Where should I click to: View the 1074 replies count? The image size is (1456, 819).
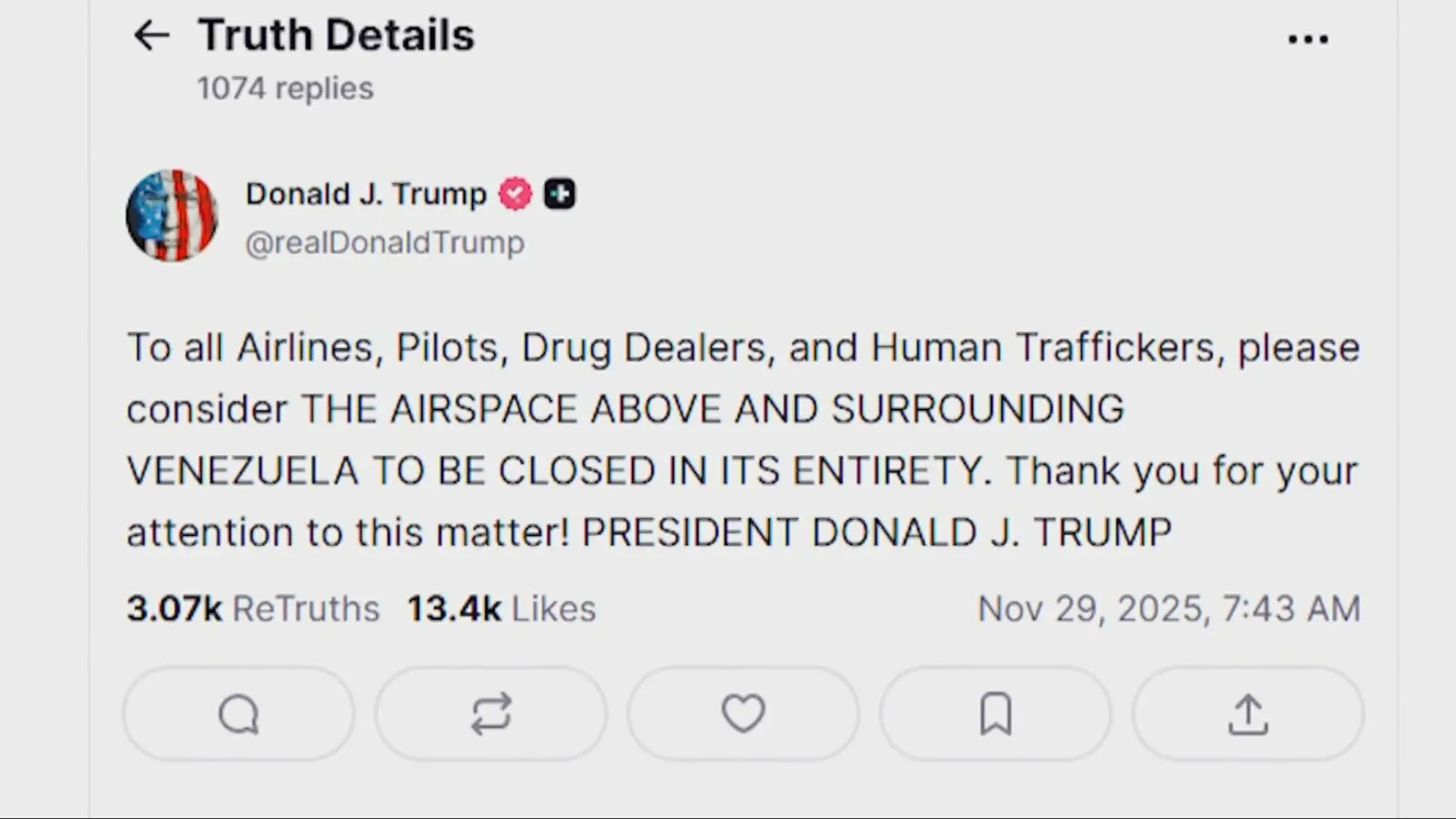(x=285, y=88)
